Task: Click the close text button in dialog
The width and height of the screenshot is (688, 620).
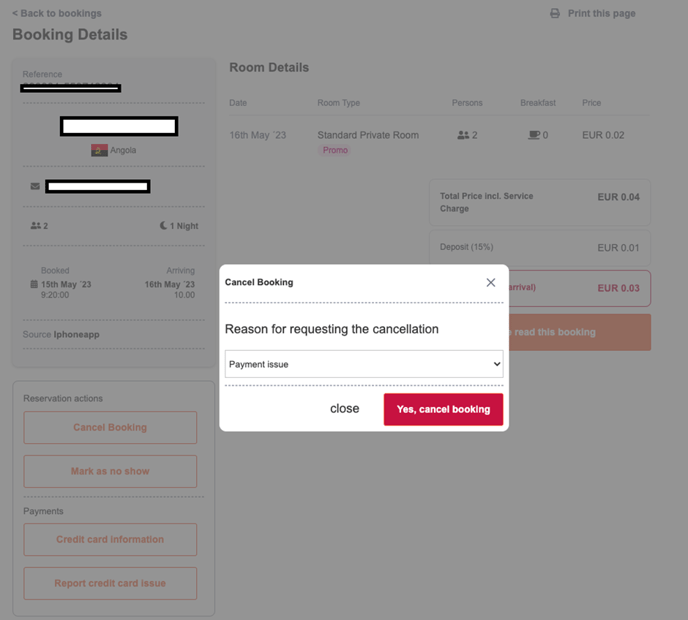Action: pyautogui.click(x=344, y=409)
